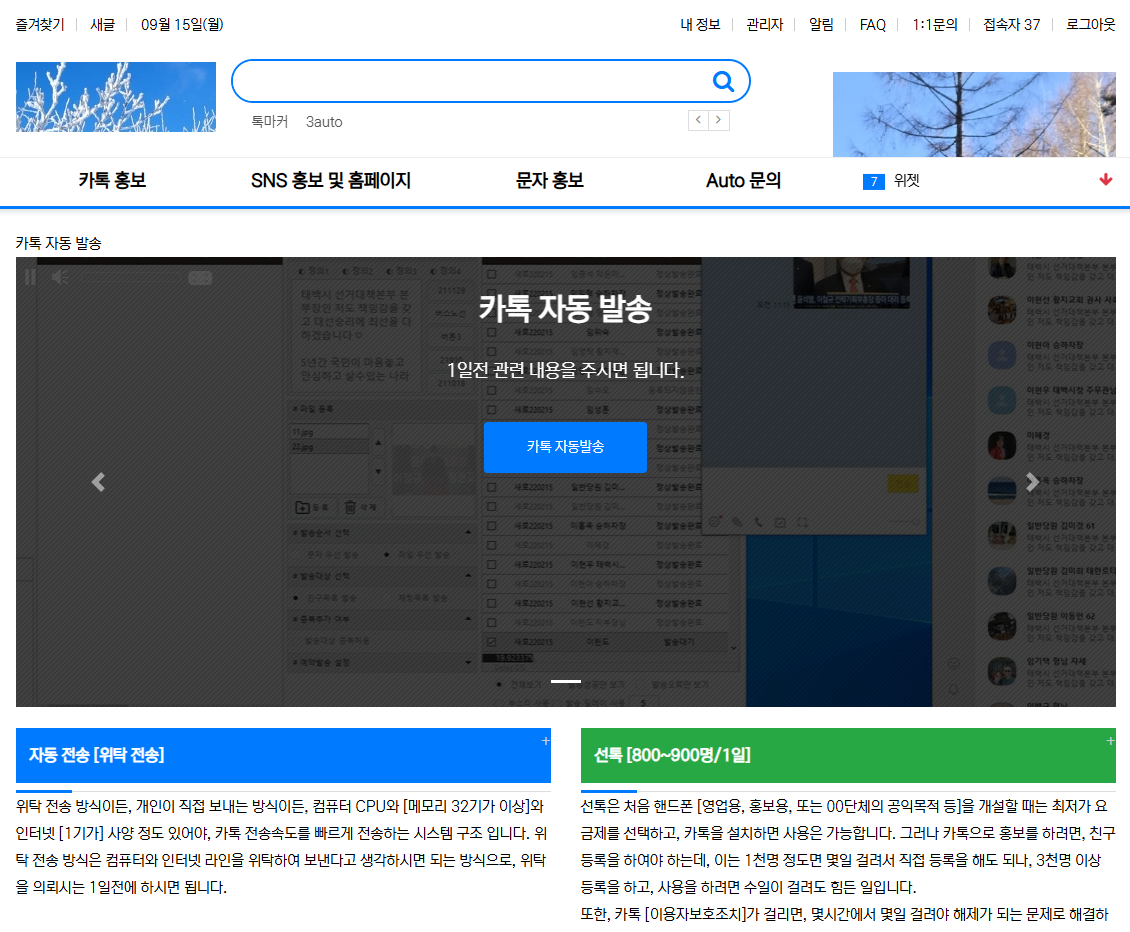
Task: Open SNS 홍보 및 홈페이지 menu
Action: coord(331,180)
